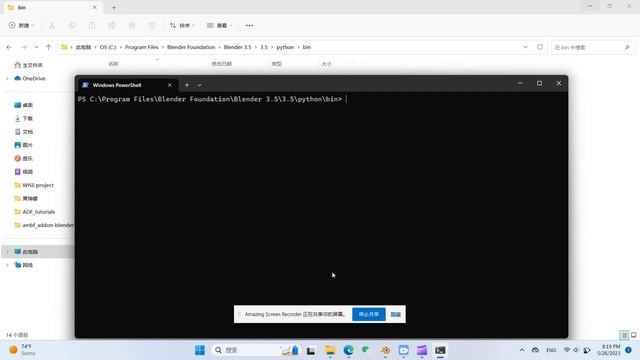Click python breadcrumb segment
This screenshot has height=360, width=640.
pyautogui.click(x=285, y=47)
